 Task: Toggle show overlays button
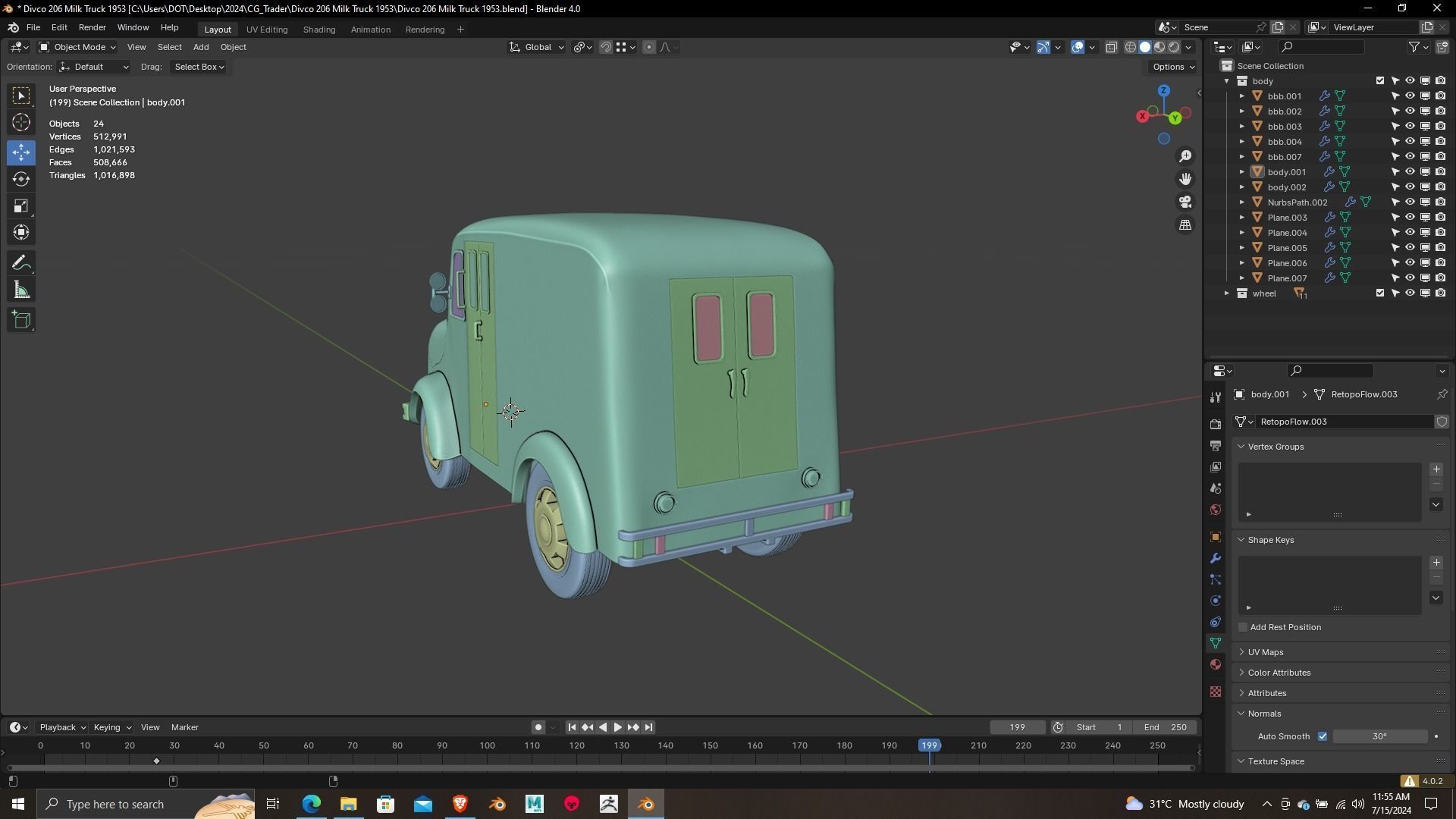pyautogui.click(x=1078, y=47)
